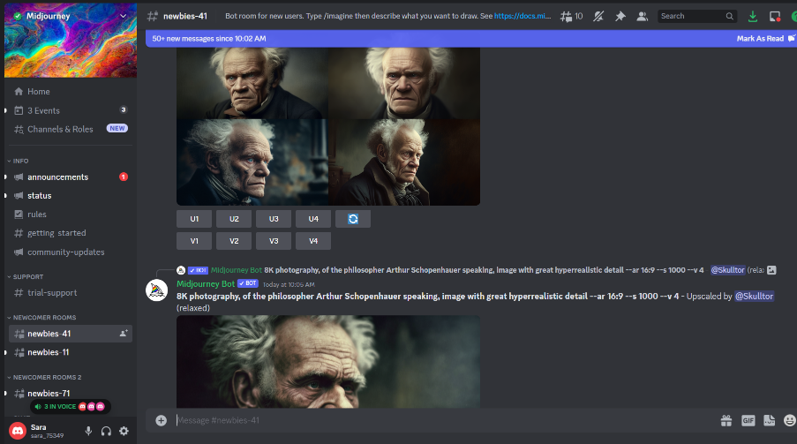Screen dimensions: 797x444
Task: Click the Midjourney server banner image
Action: (70, 41)
